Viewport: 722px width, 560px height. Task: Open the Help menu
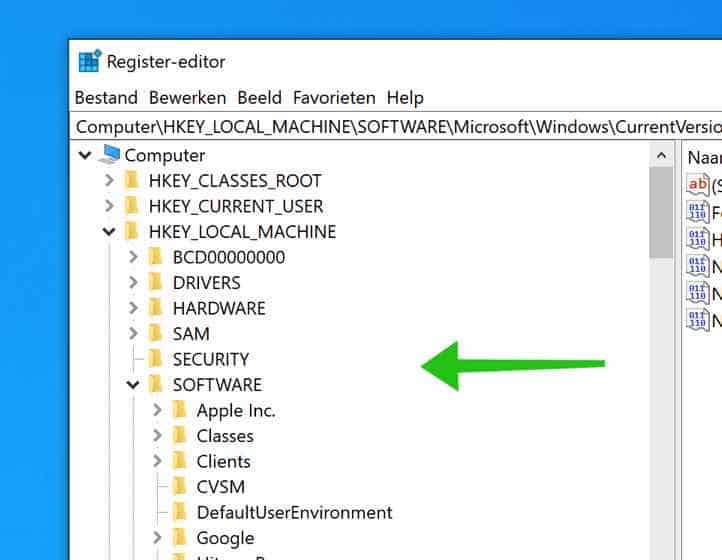(405, 98)
